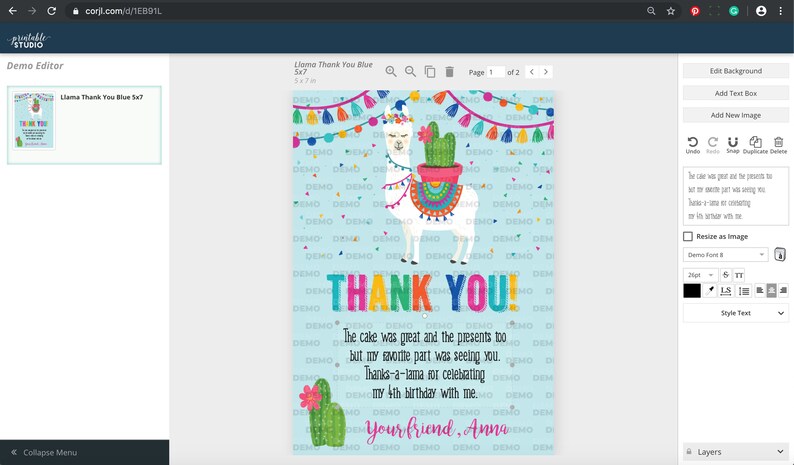Go to next page arrow

tap(546, 72)
